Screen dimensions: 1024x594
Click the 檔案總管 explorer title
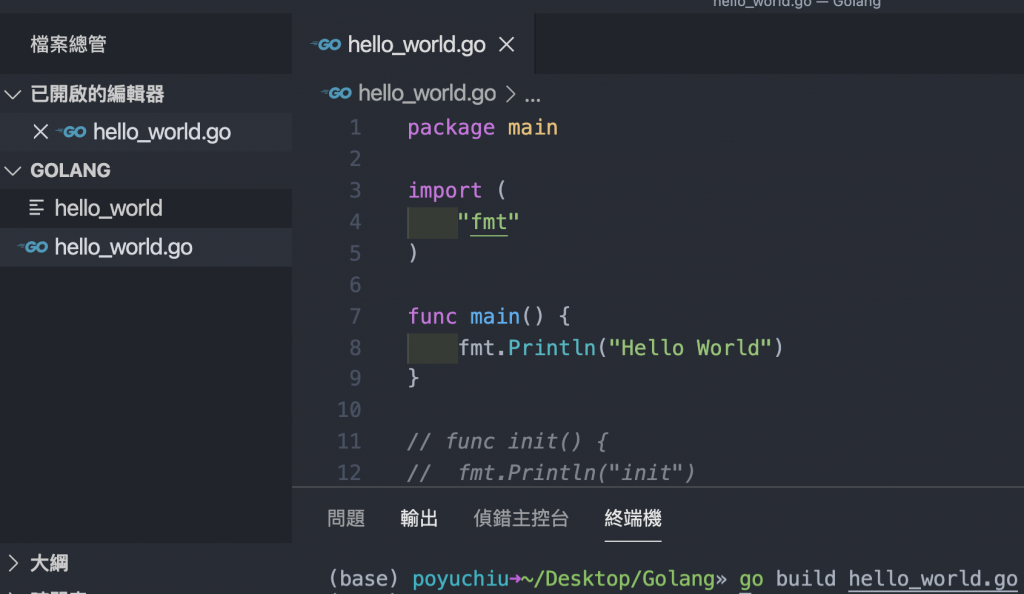pos(69,44)
